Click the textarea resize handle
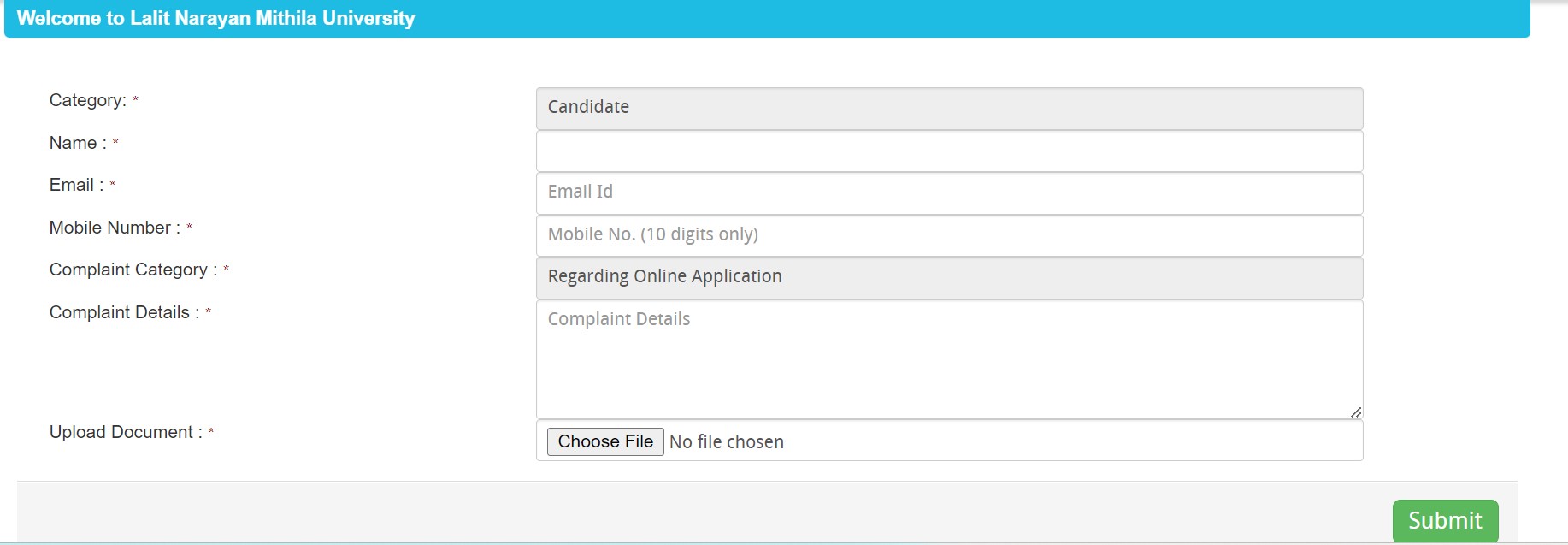The width and height of the screenshot is (1568, 545). pyautogui.click(x=1357, y=412)
